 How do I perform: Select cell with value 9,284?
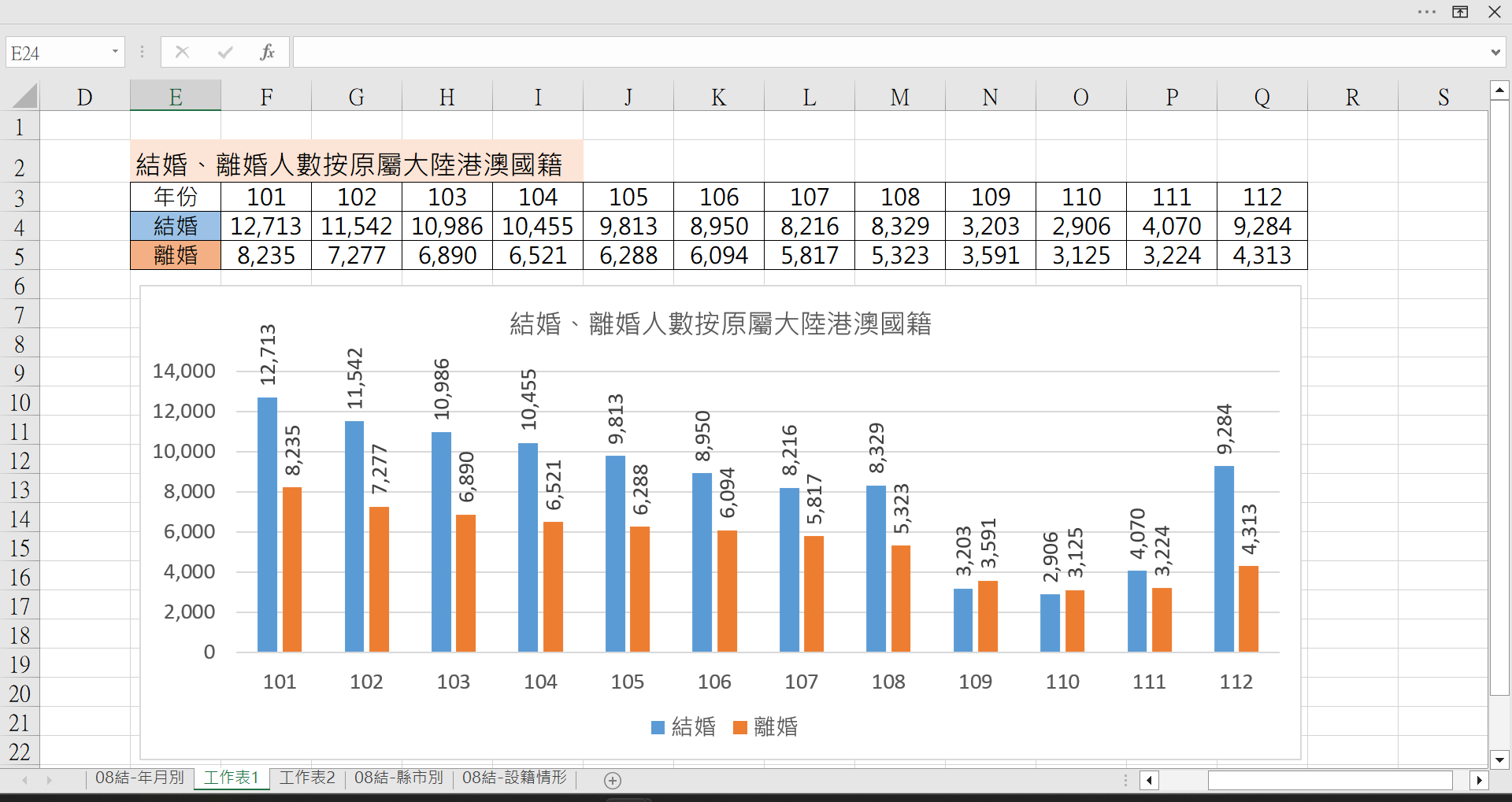pyautogui.click(x=1262, y=226)
